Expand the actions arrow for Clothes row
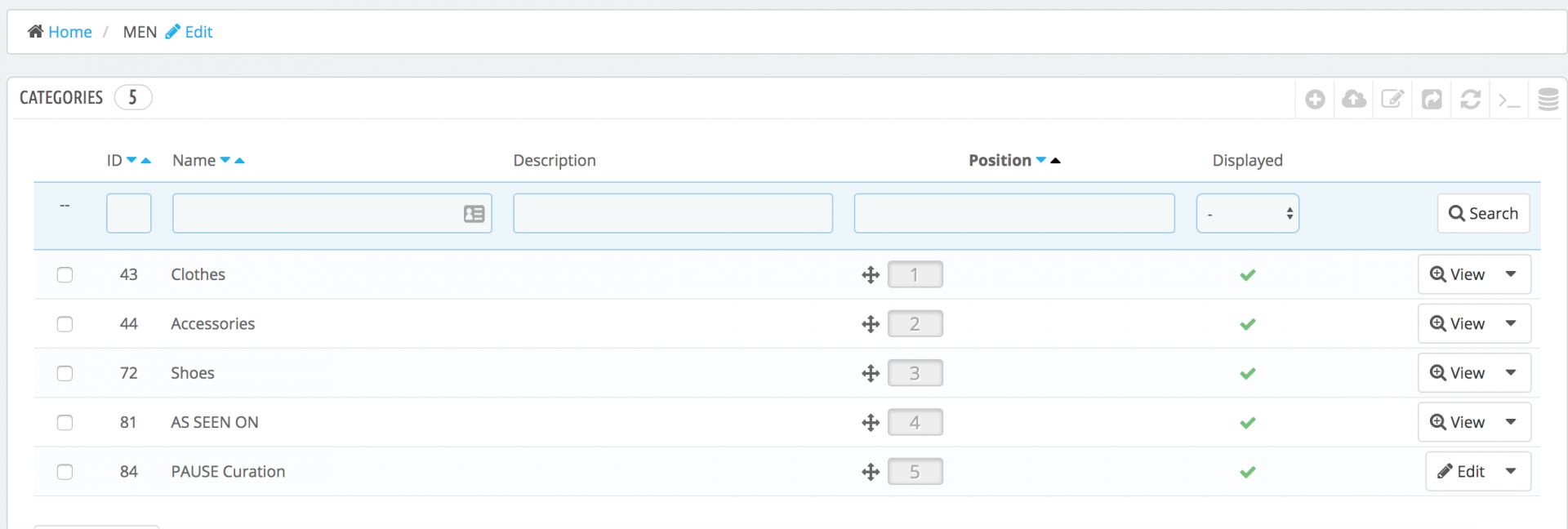Screen dimensions: 1568x529 click(x=1511, y=274)
